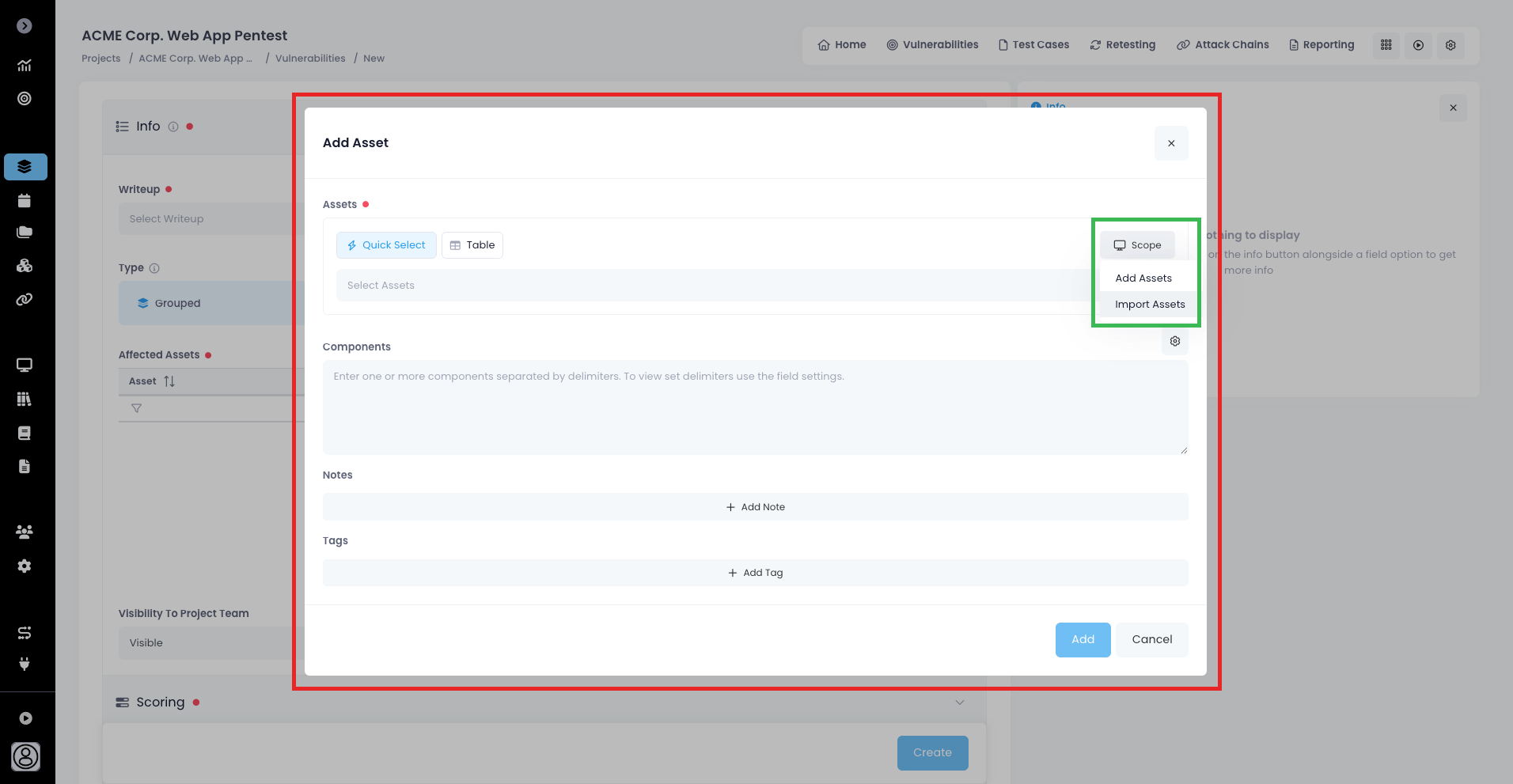Open the team members icon in sidebar

click(x=25, y=532)
